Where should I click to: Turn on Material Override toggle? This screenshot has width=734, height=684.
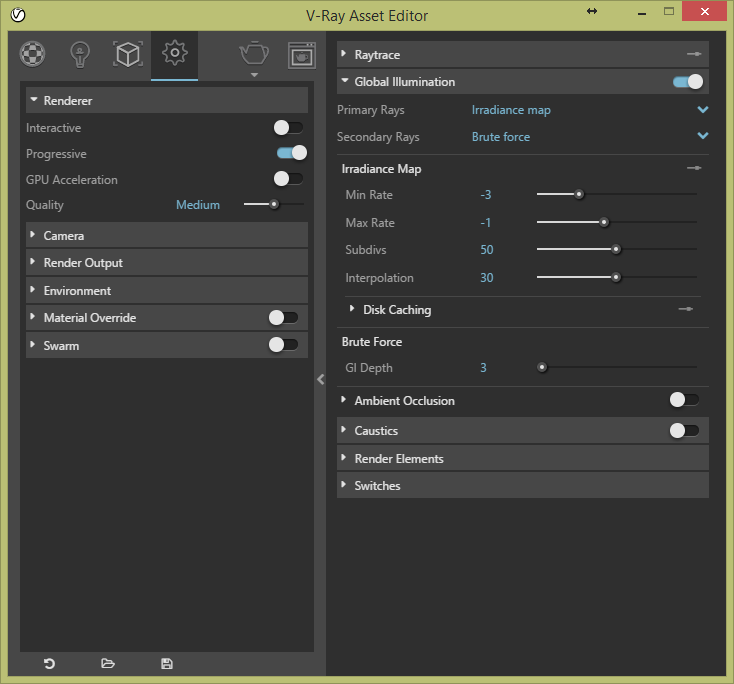pos(283,317)
